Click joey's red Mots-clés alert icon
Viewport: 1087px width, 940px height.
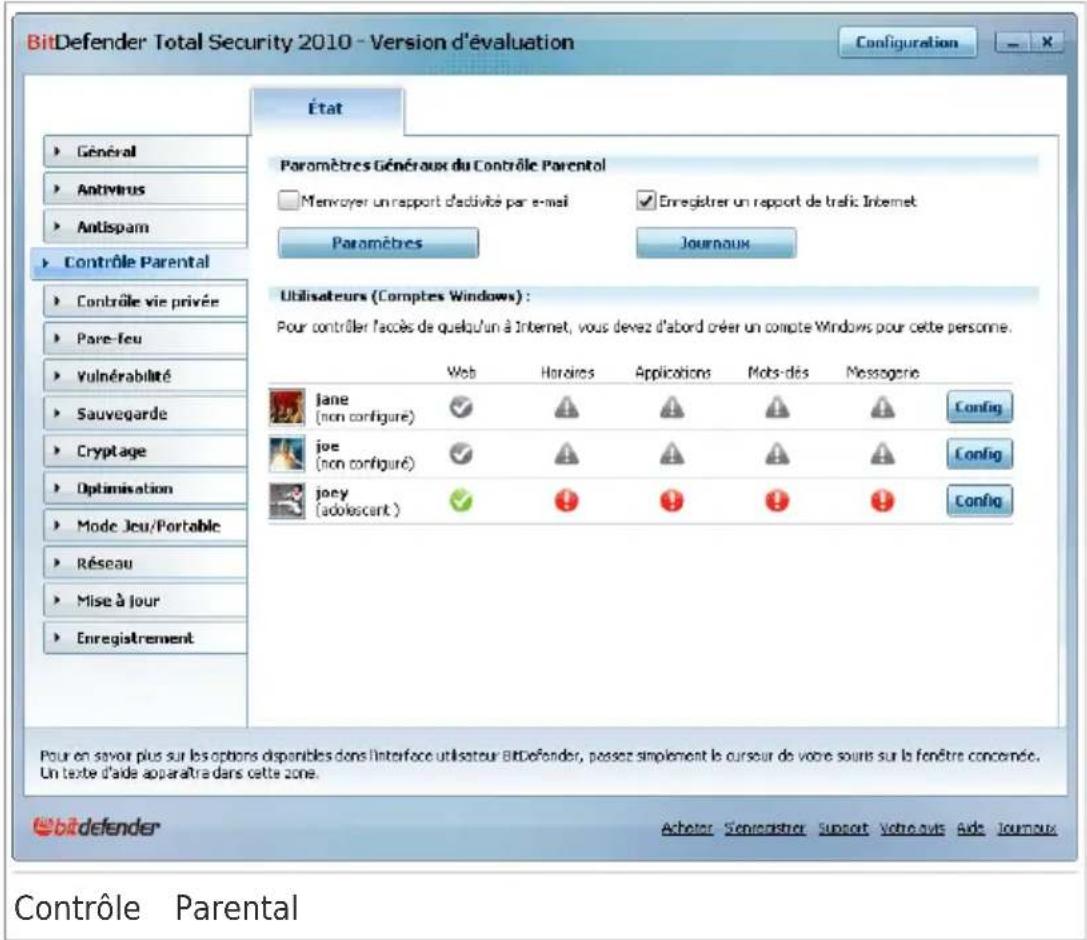pos(777,501)
